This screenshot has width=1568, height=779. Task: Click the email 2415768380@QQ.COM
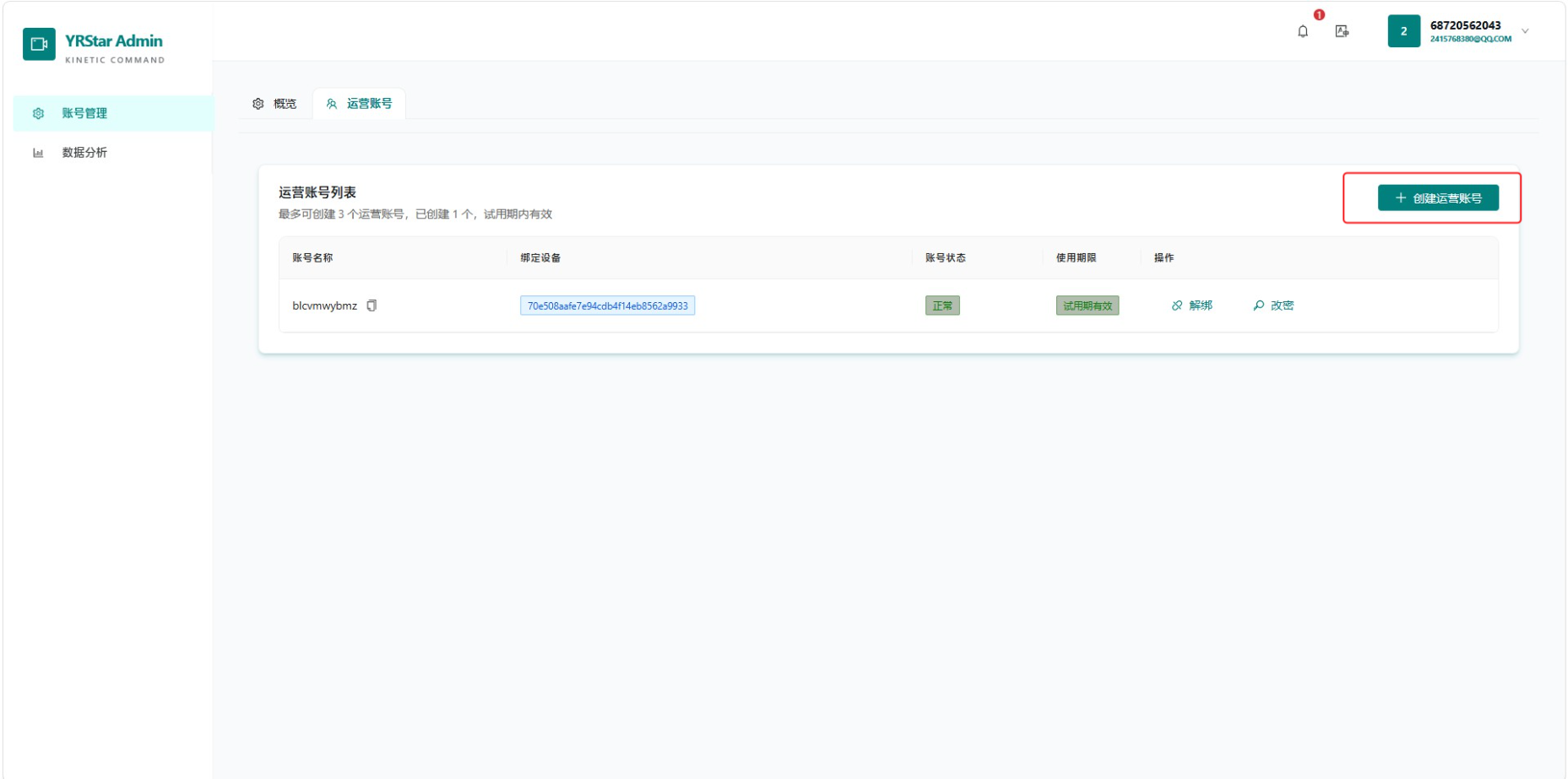click(x=1470, y=39)
